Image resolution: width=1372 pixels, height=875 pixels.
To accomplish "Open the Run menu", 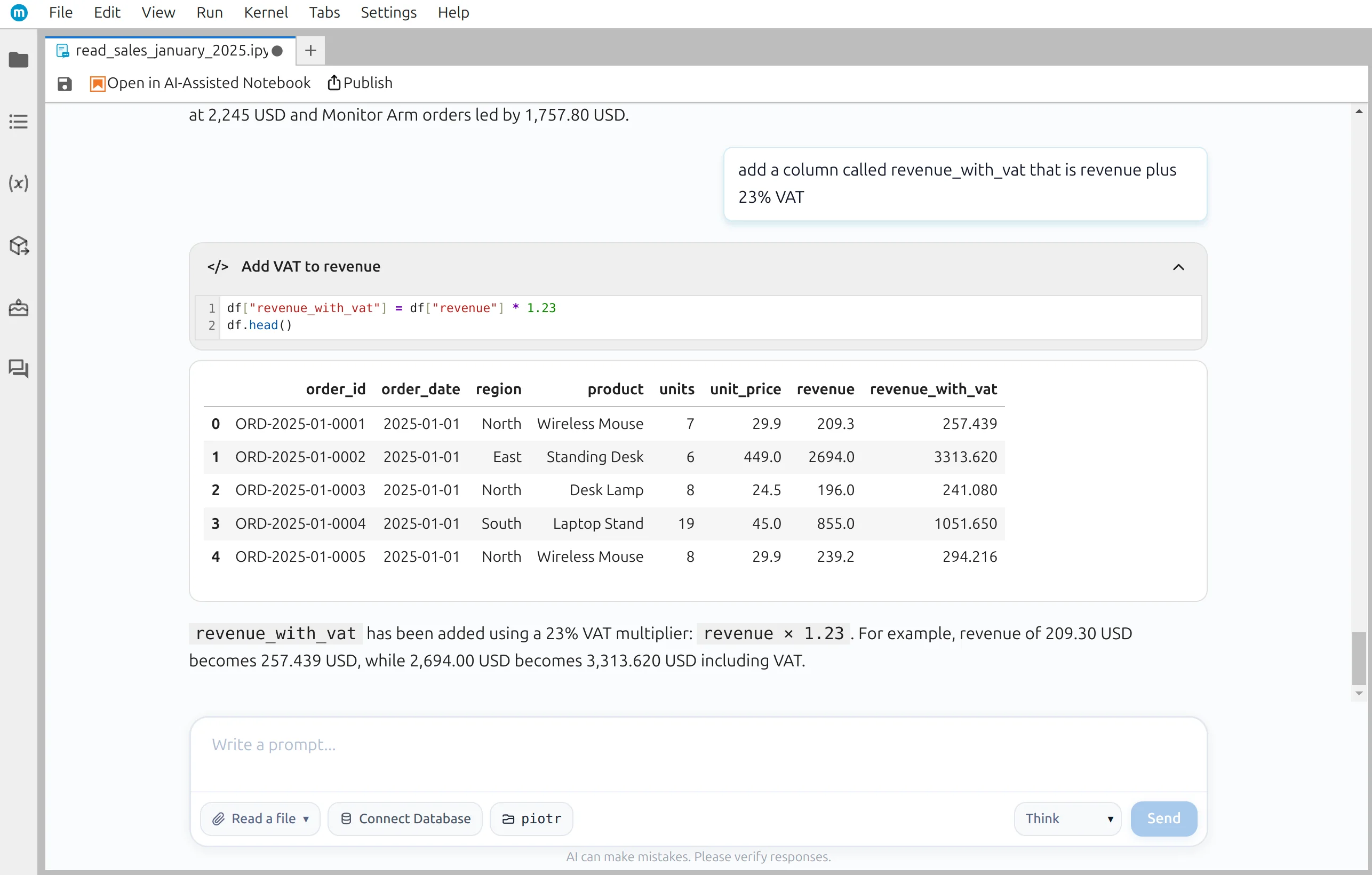I will click(x=209, y=12).
